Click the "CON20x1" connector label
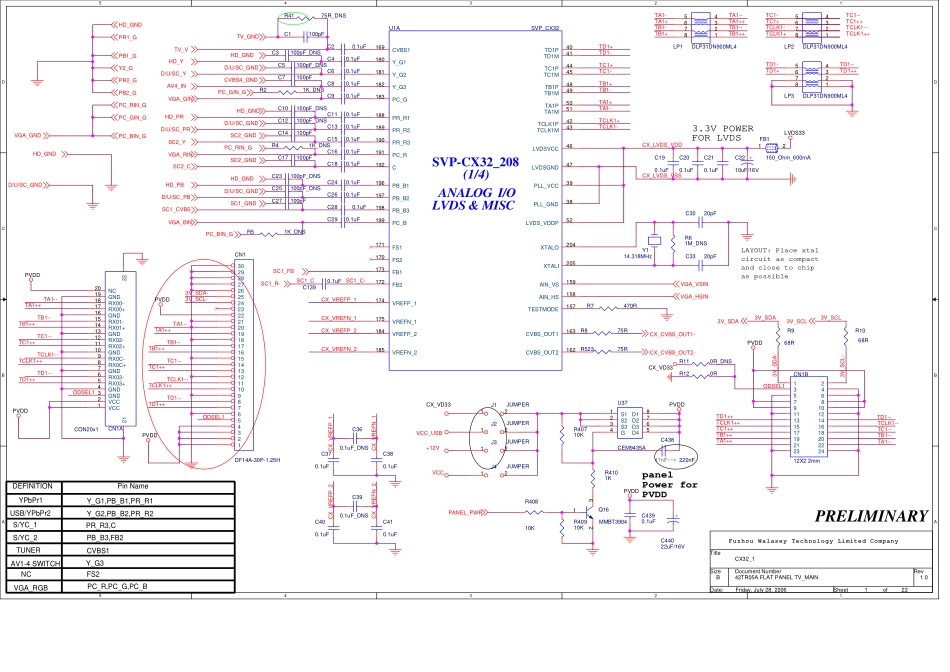Viewport: 950px width, 672px height. [86, 429]
